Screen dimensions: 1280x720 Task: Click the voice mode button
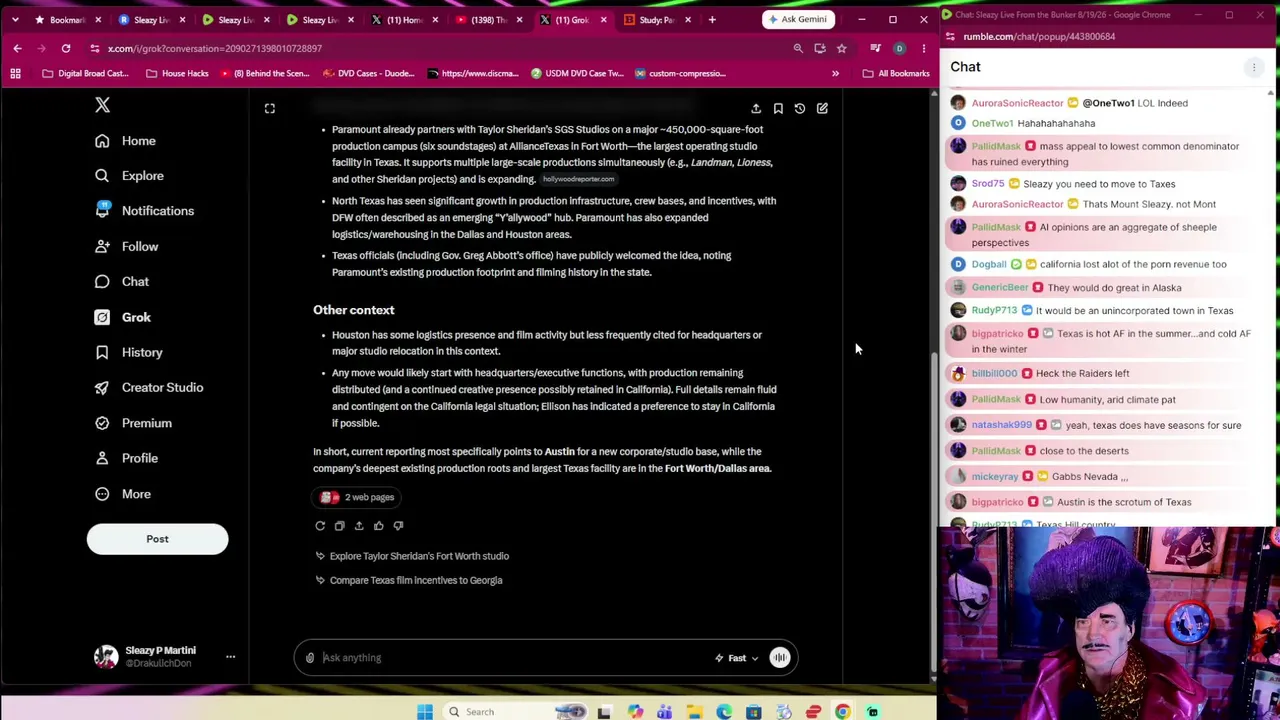coord(780,658)
